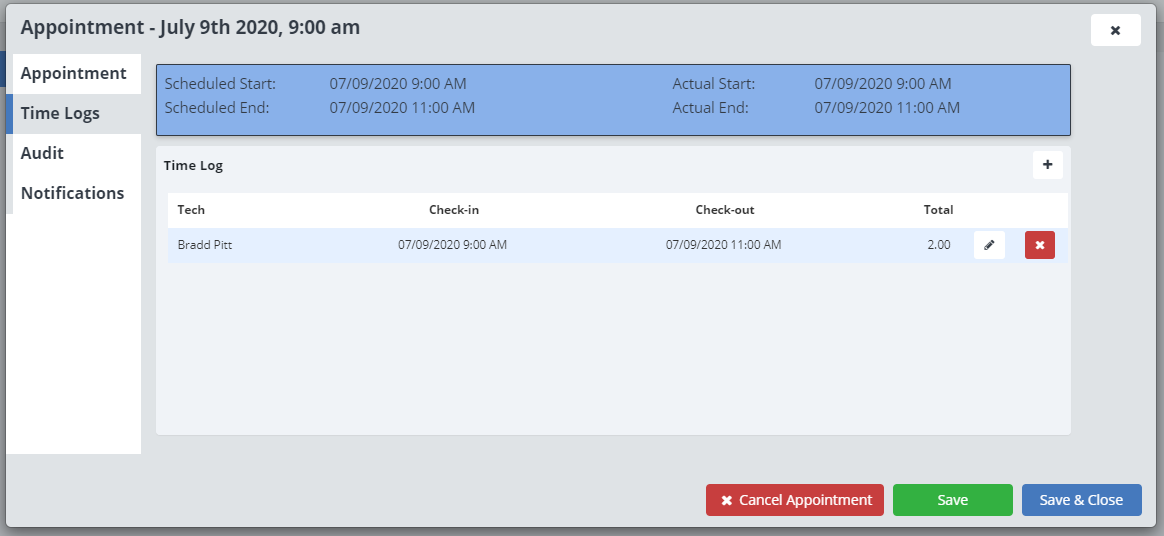The height and width of the screenshot is (536, 1164).
Task: Click the Check-out column header
Action: tap(724, 210)
